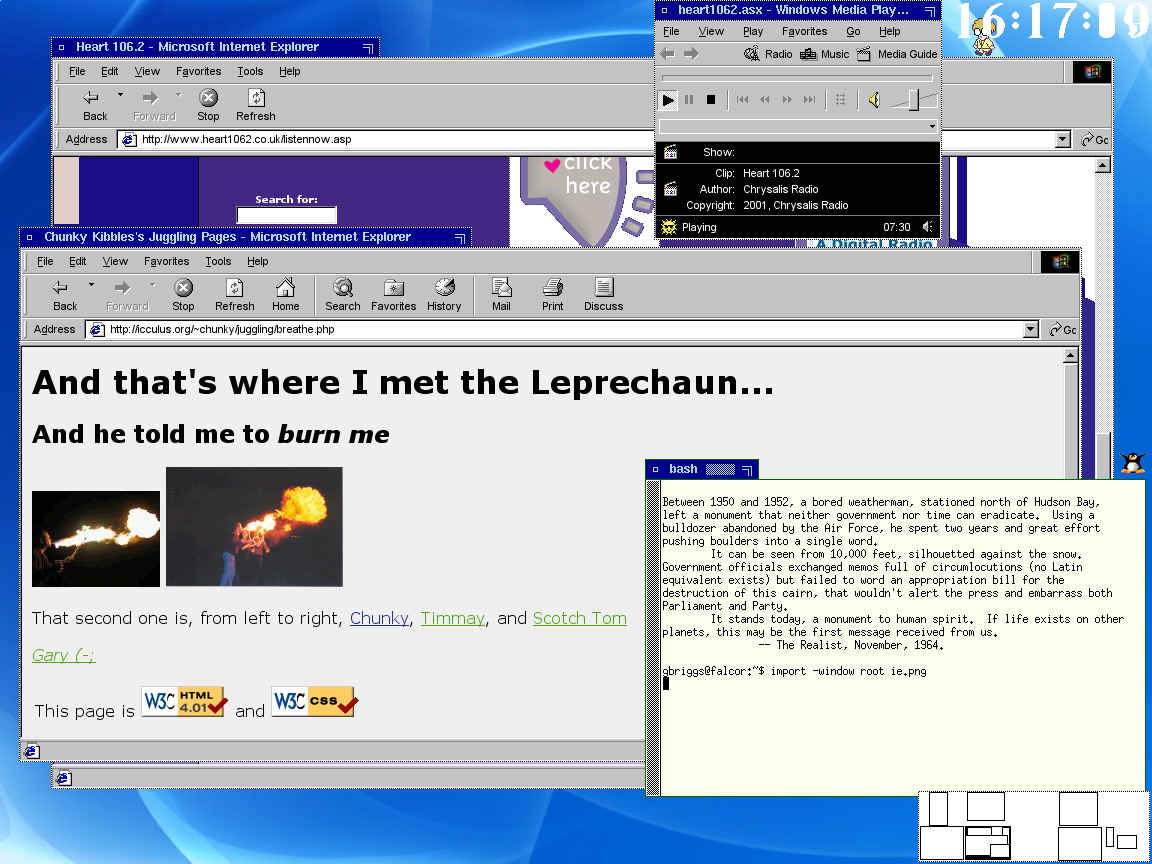Start playback in Windows Media Player

point(668,99)
